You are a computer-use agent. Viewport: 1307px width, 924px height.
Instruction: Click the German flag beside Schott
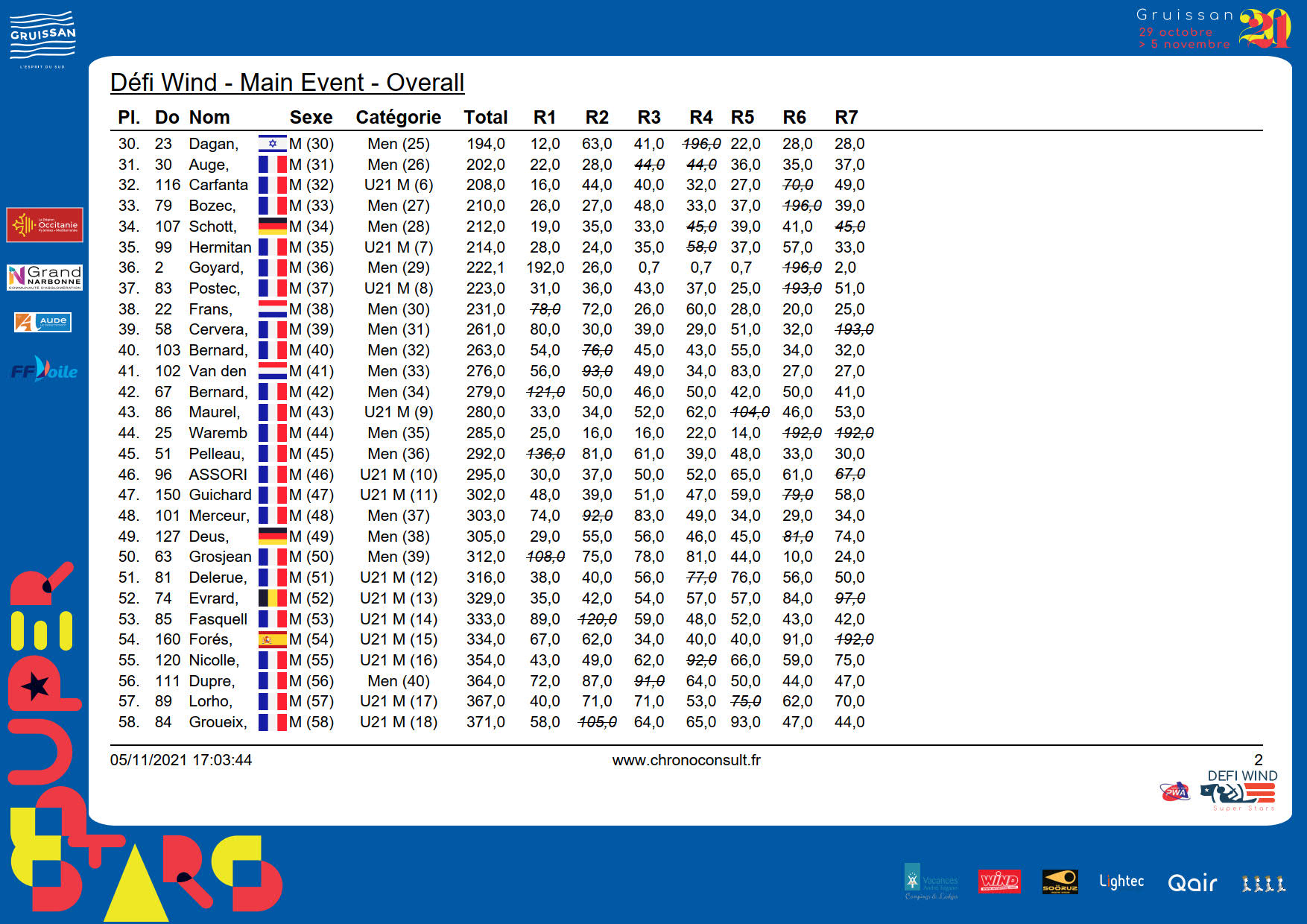[x=272, y=227]
